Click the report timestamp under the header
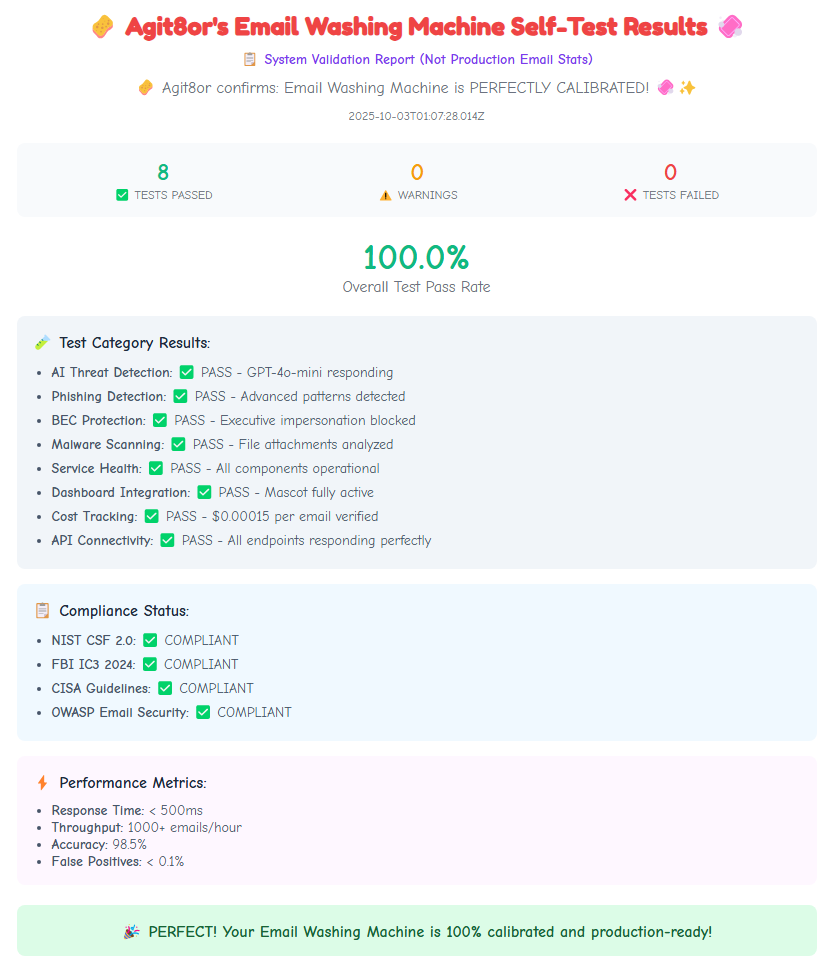 coord(416,116)
